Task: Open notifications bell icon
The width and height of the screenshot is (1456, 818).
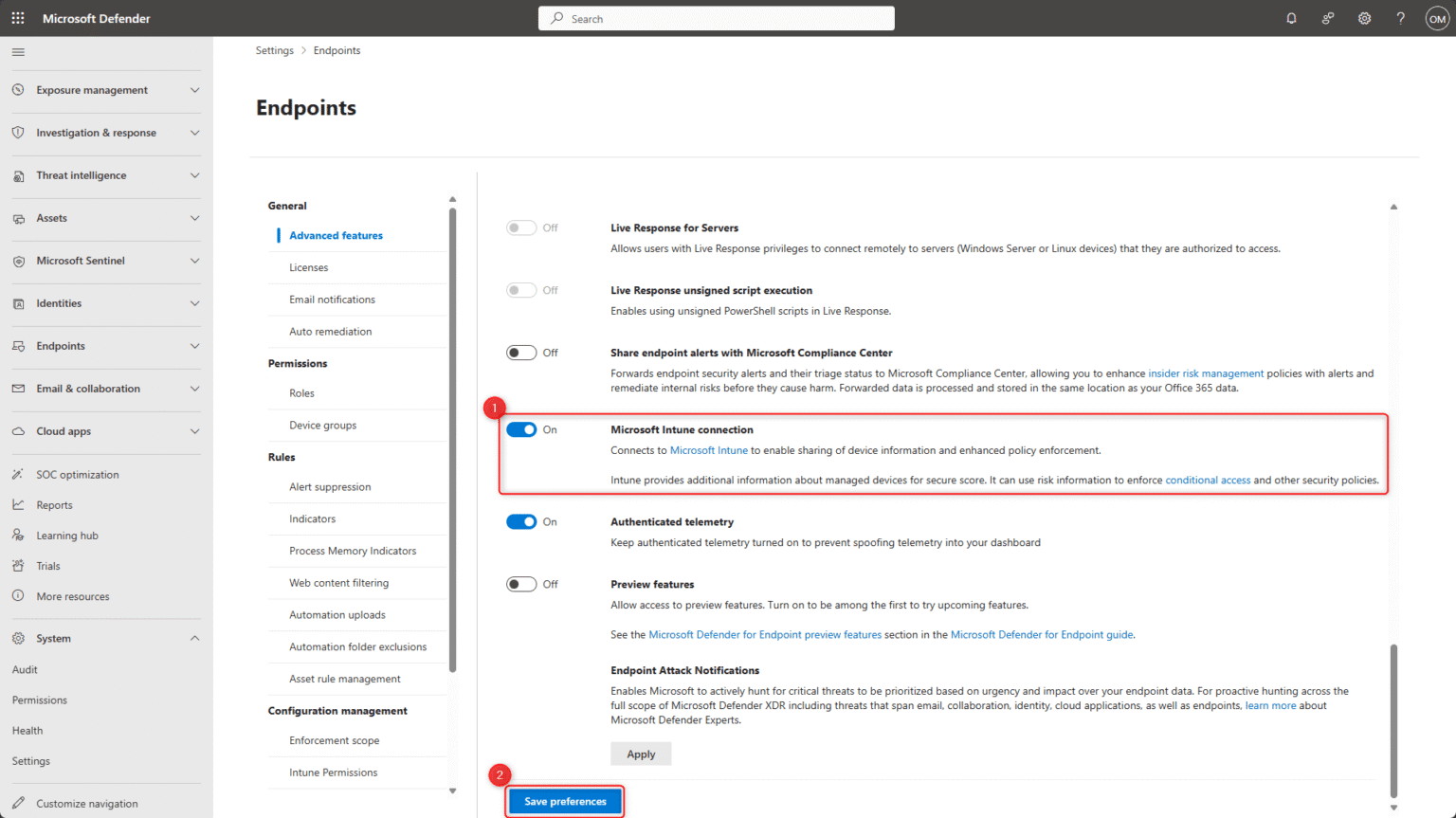Action: [1291, 18]
